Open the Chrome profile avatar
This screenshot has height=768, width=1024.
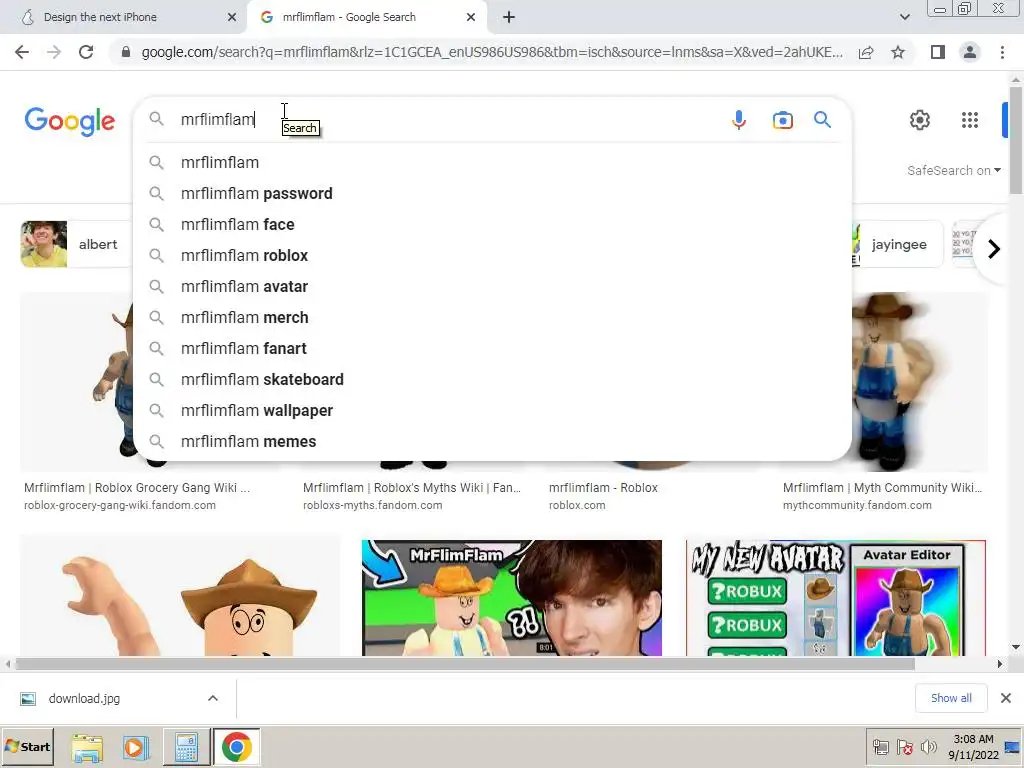(970, 52)
